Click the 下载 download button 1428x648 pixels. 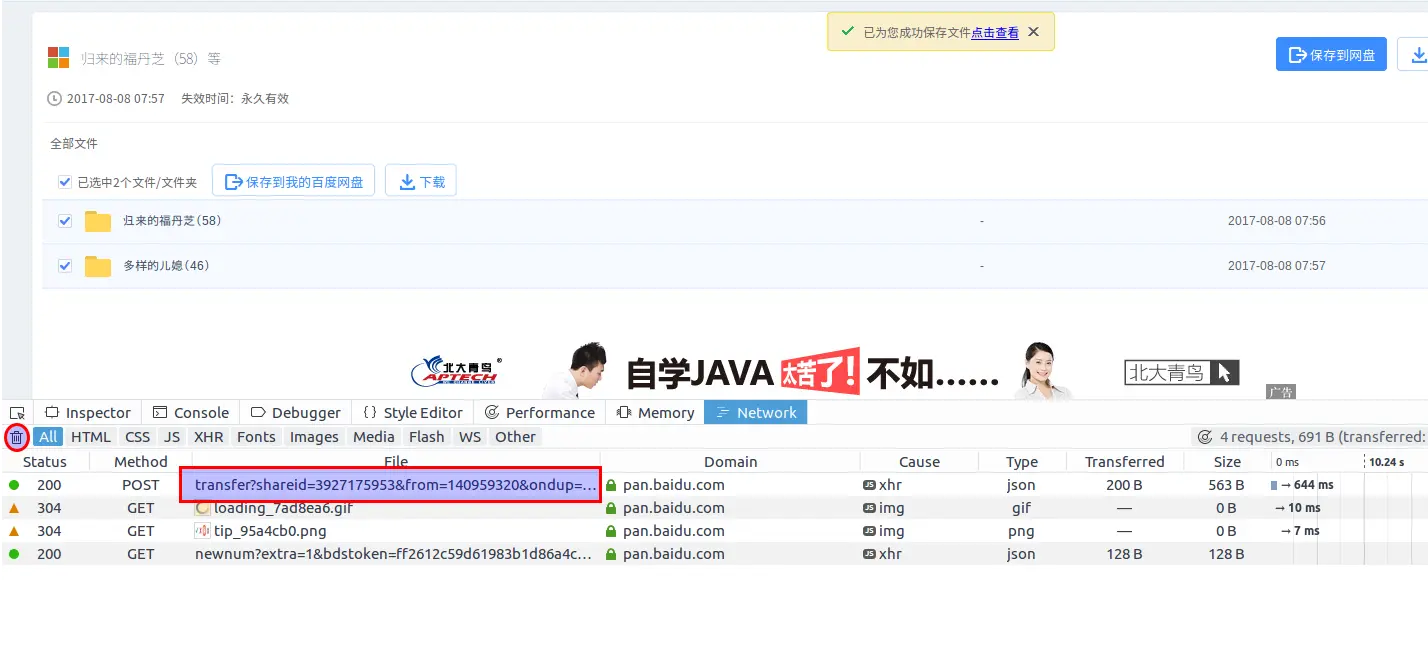click(420, 181)
